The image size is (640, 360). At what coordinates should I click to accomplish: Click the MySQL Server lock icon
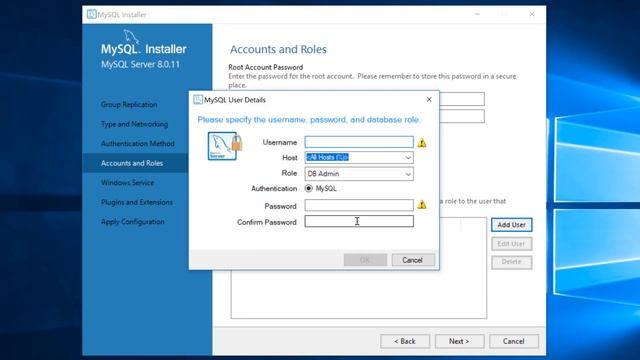click(224, 146)
